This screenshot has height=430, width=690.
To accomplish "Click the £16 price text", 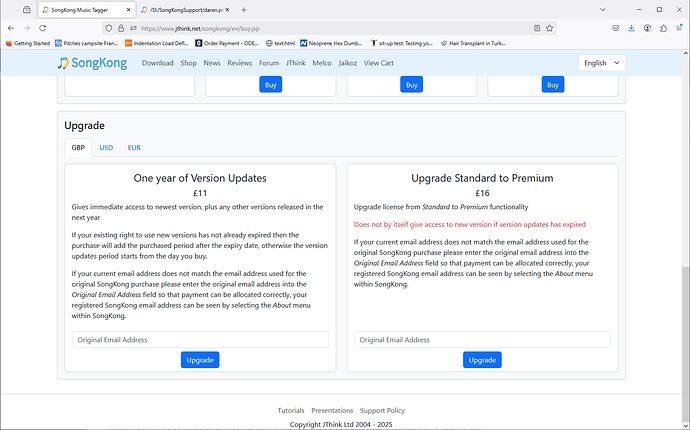I will pyautogui.click(x=482, y=193).
